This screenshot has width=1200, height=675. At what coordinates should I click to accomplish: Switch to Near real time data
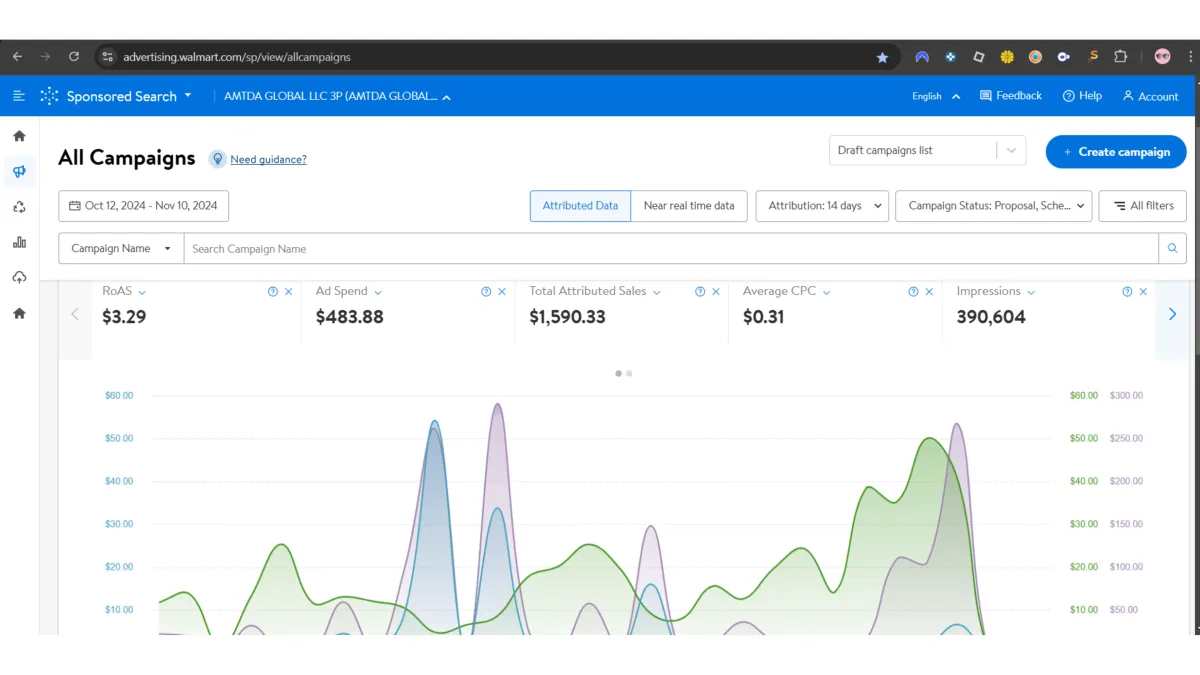click(x=689, y=206)
